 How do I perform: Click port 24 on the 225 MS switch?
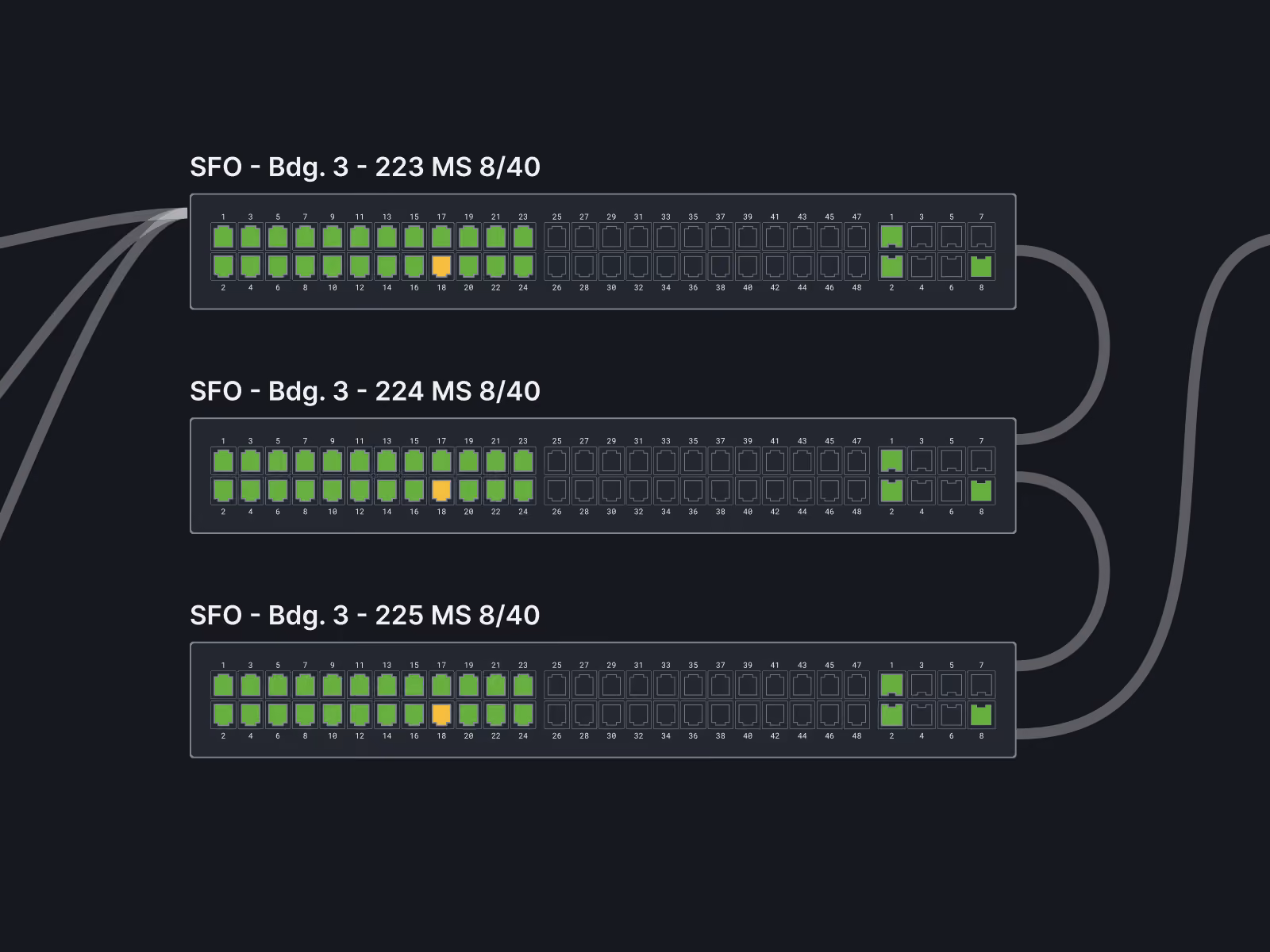click(523, 715)
